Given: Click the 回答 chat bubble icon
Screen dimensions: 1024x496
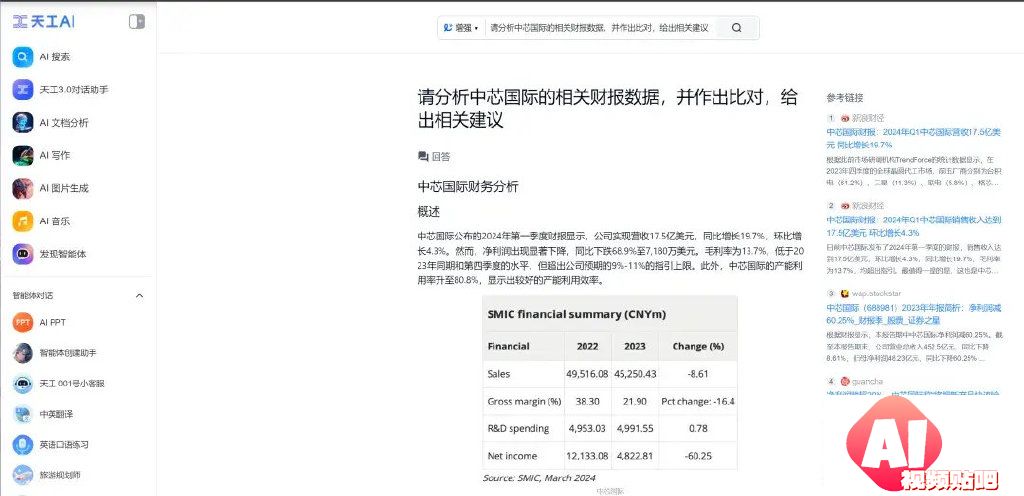Looking at the screenshot, I should [423, 157].
